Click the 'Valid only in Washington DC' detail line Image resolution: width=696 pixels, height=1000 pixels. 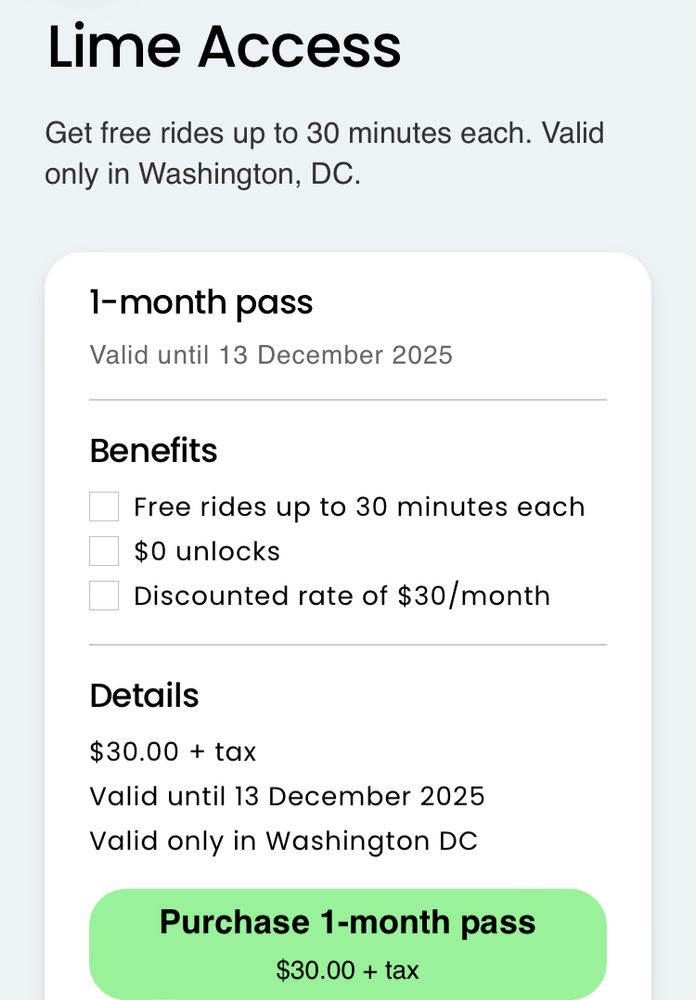click(283, 841)
